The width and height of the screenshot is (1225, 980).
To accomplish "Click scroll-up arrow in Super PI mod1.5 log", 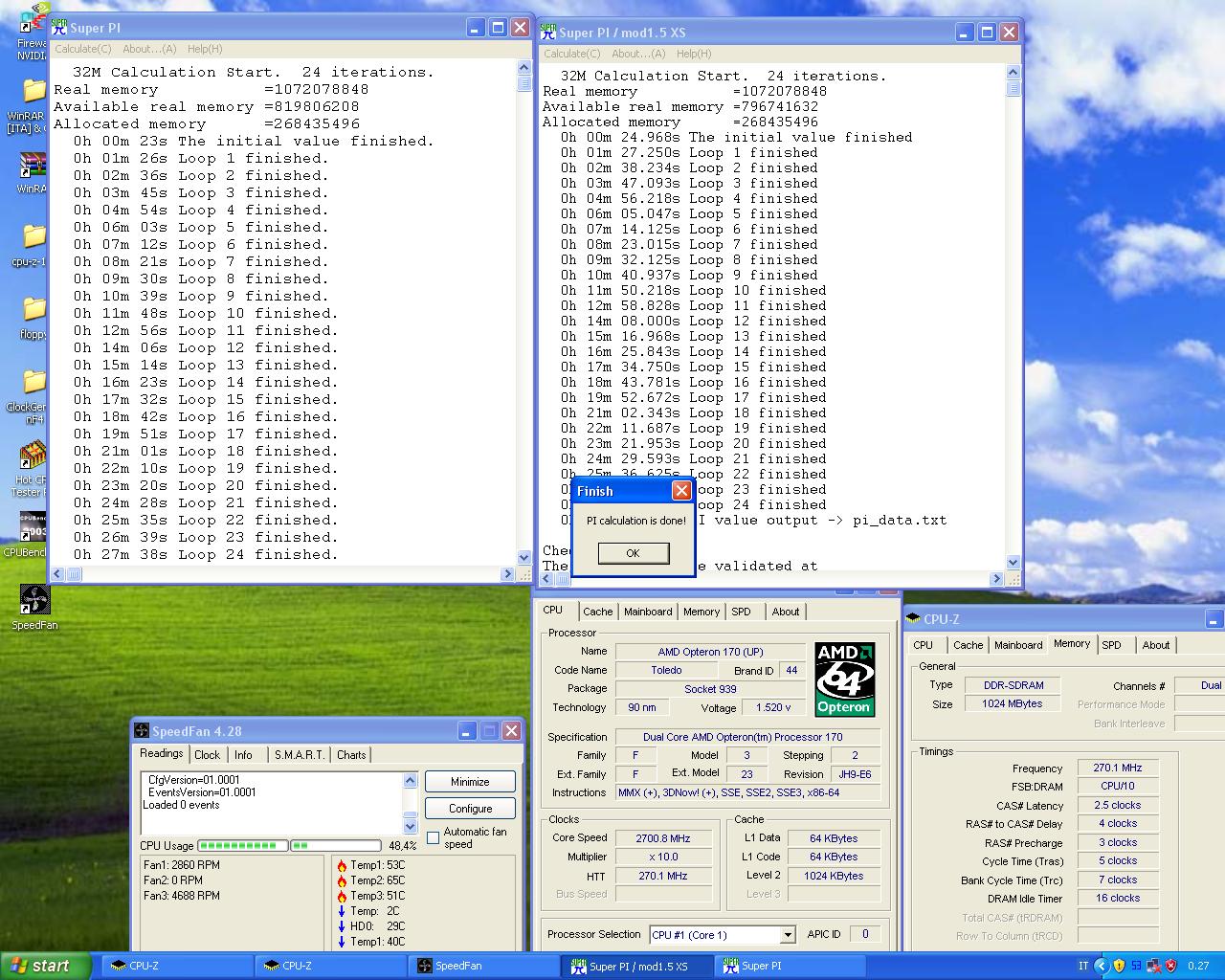I will tap(1013, 73).
